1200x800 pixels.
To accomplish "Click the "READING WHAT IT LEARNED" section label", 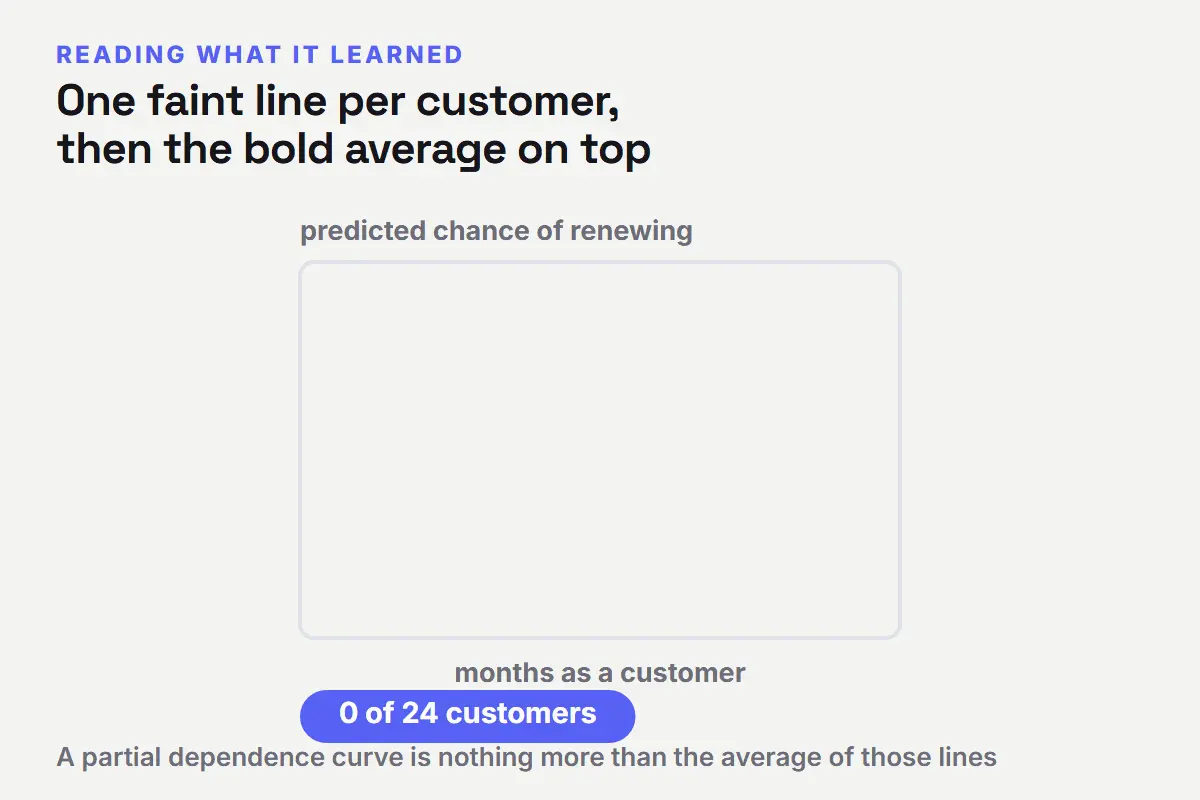I will tap(260, 54).
